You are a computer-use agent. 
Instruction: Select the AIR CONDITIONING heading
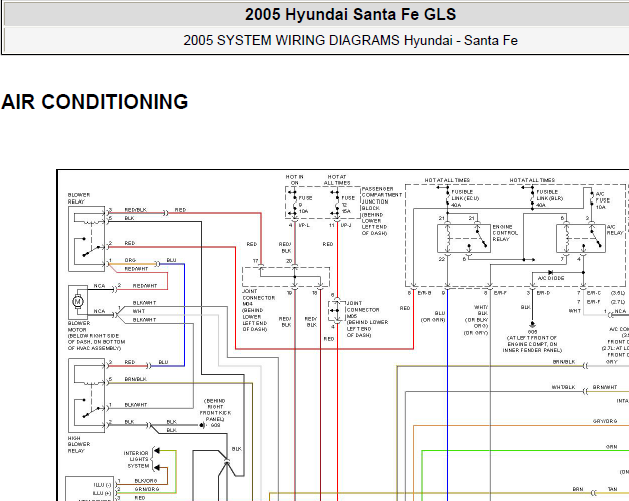click(x=95, y=102)
